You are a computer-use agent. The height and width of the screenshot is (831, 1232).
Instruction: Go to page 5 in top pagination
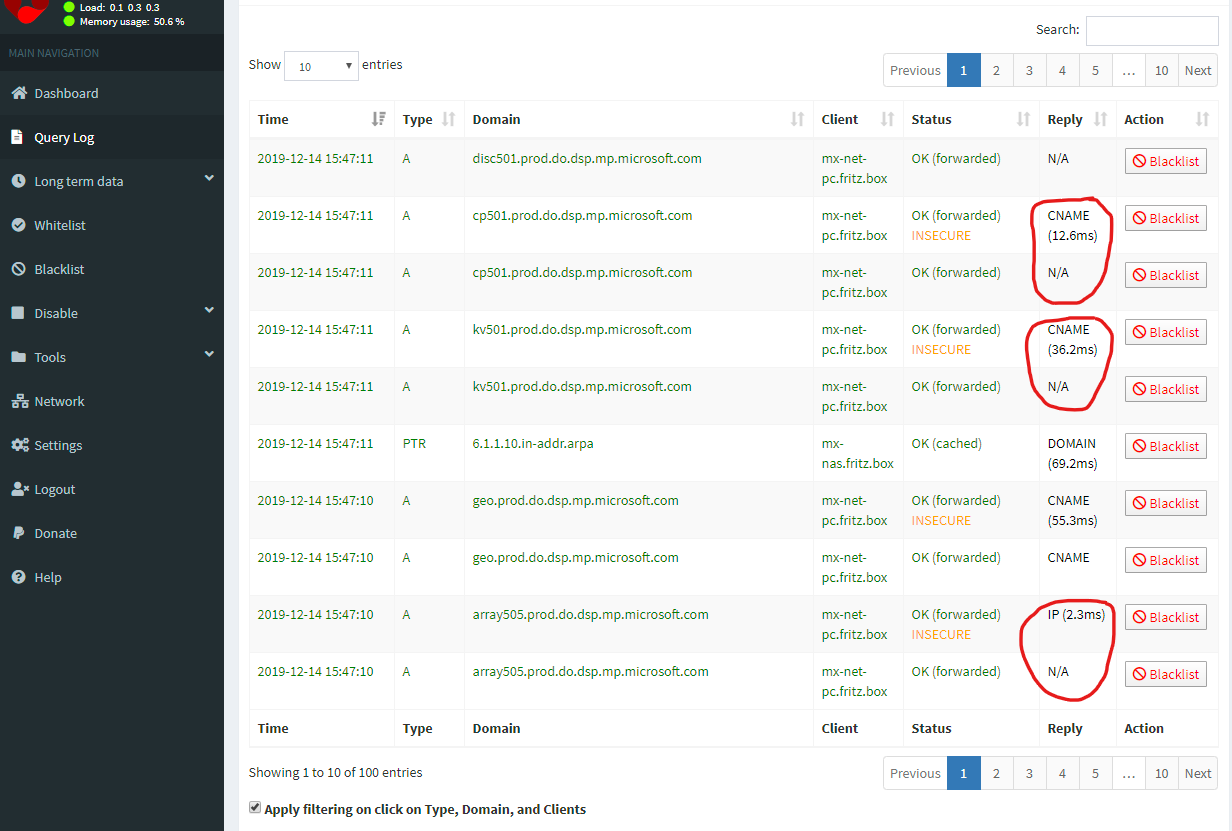(x=1095, y=70)
